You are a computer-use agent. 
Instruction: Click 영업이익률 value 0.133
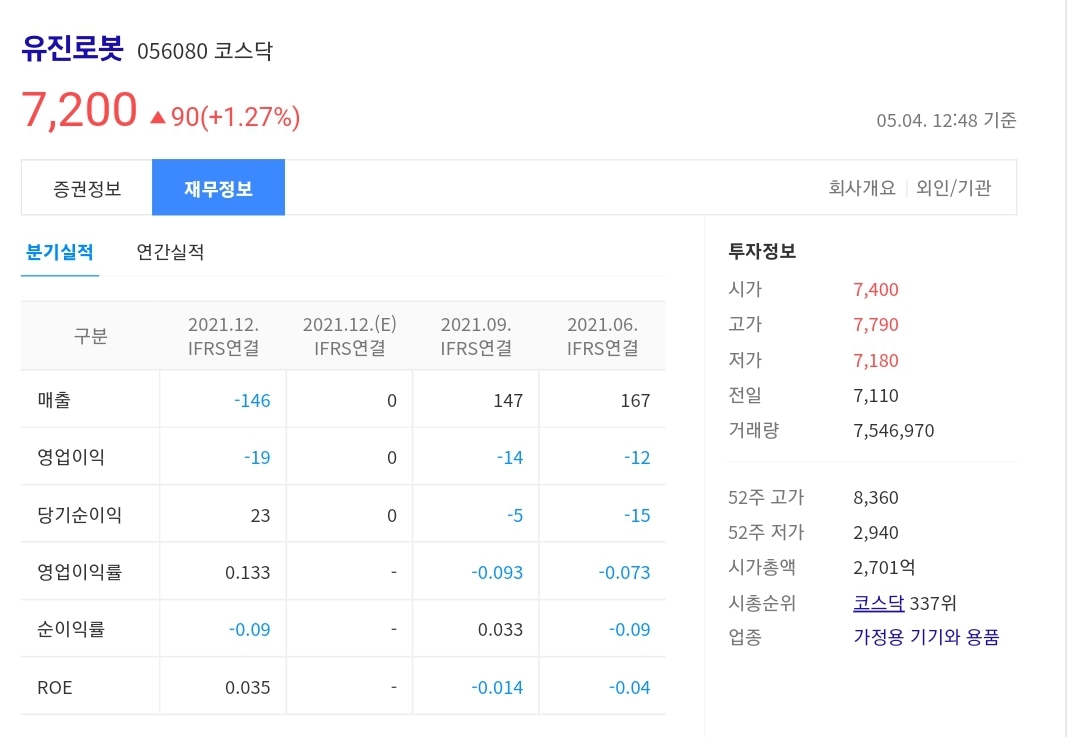(247, 573)
